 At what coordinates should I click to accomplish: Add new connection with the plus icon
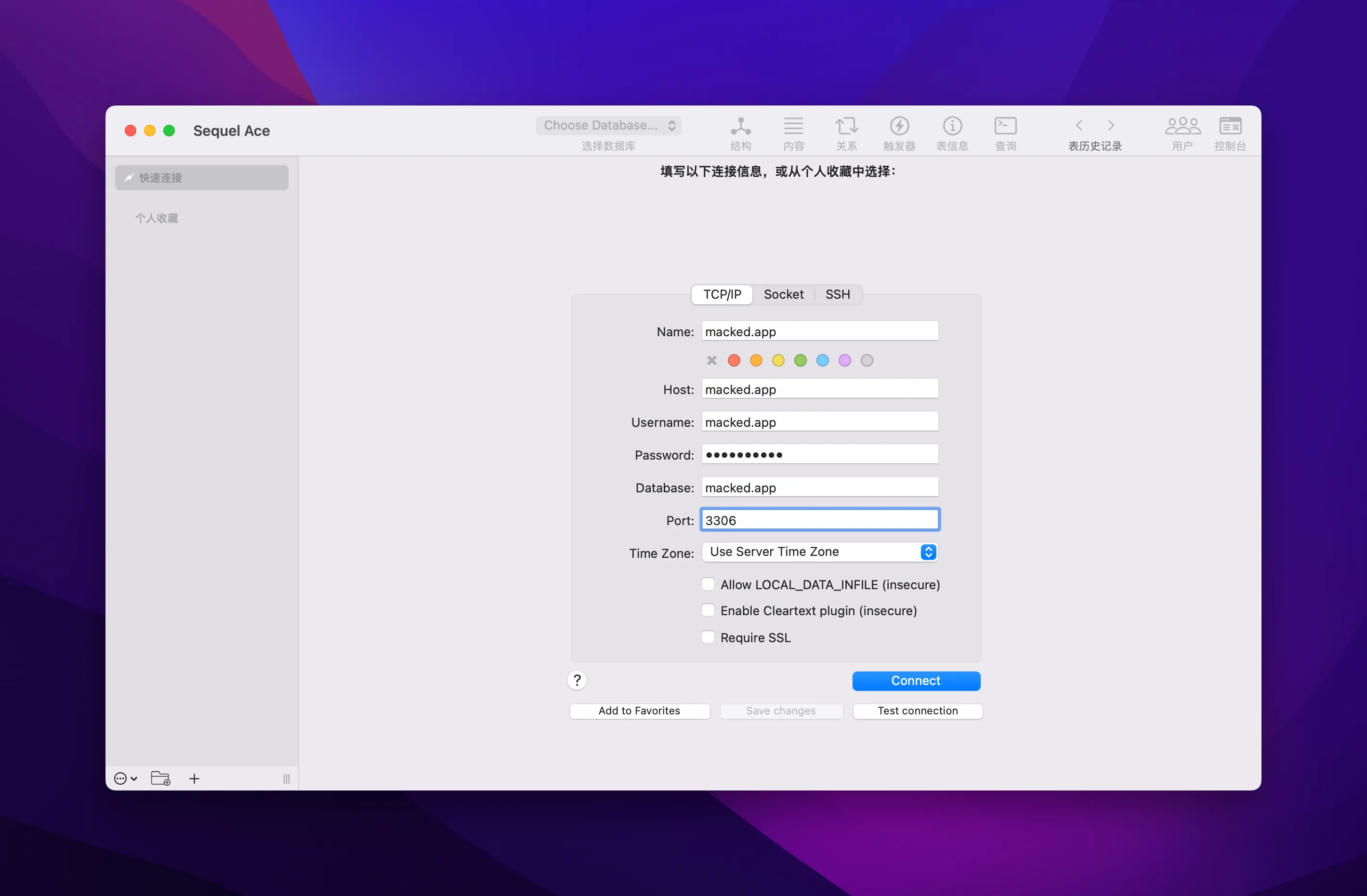tap(194, 779)
